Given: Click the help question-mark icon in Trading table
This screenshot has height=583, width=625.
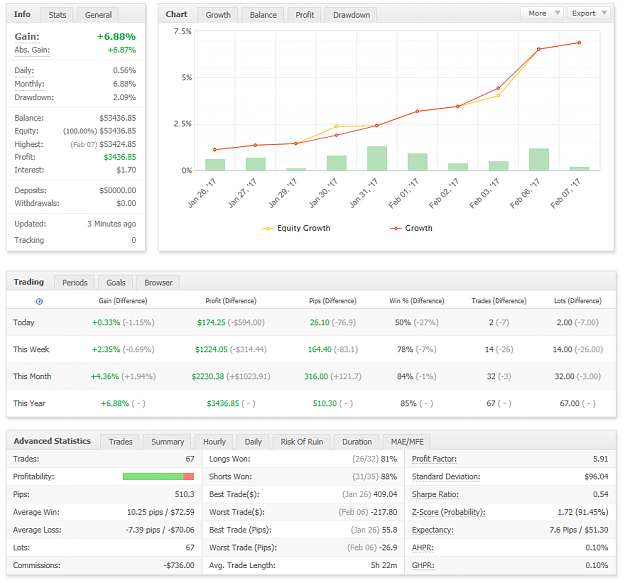Looking at the screenshot, I should tap(39, 302).
